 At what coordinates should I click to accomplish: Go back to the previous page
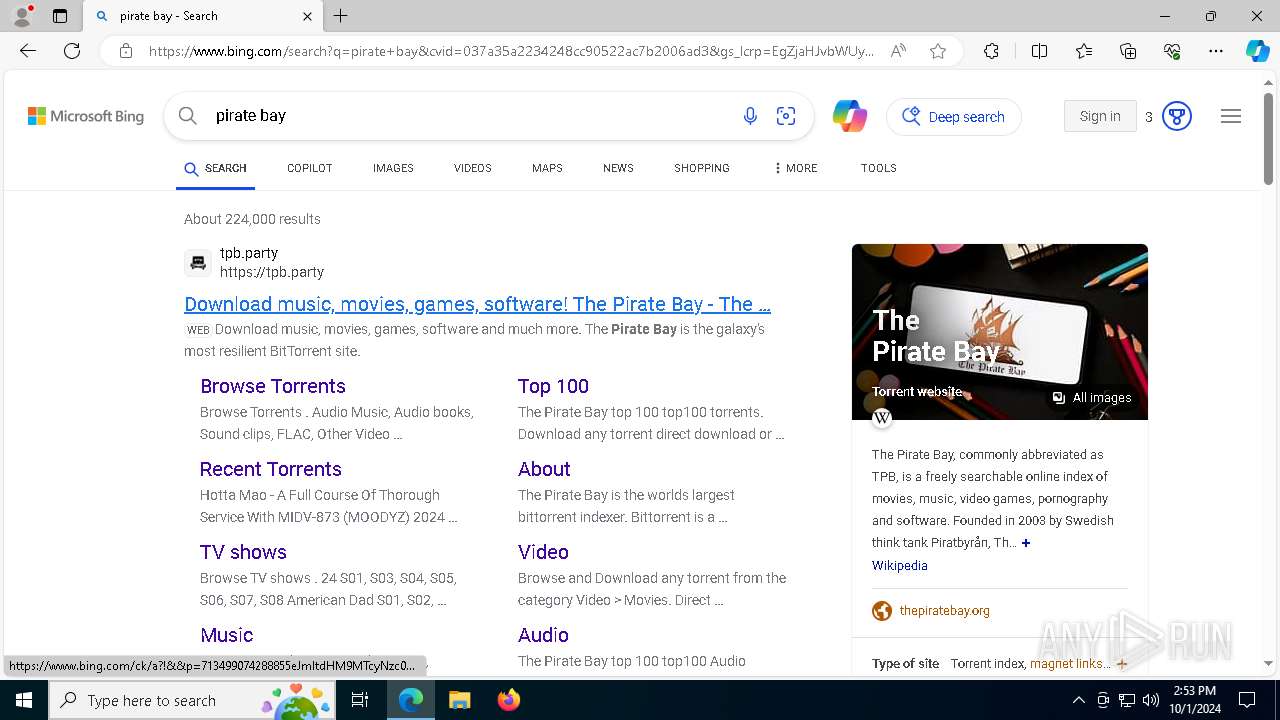28,51
